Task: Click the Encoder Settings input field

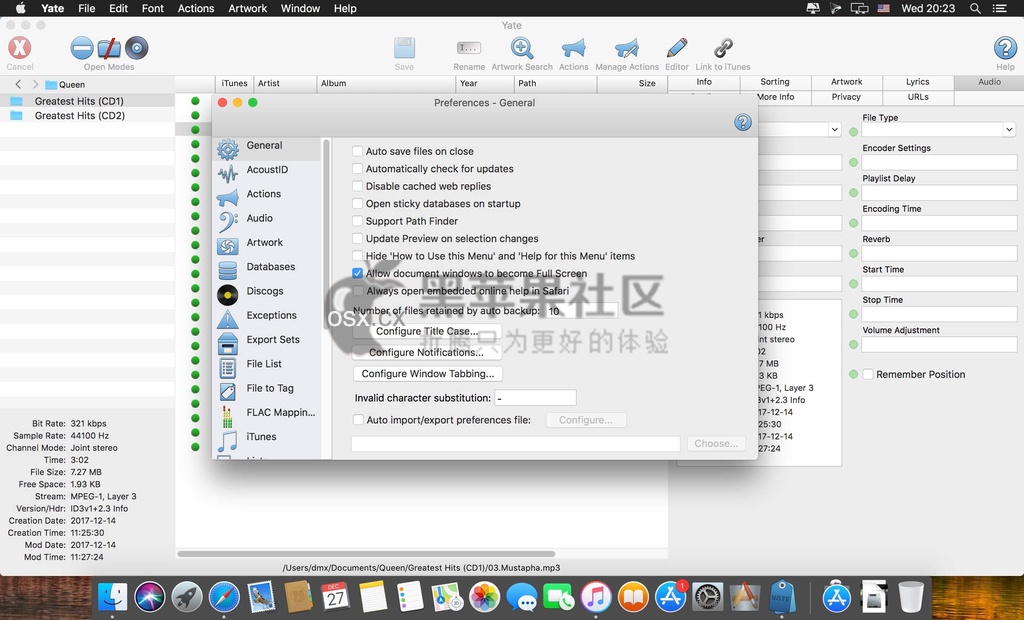Action: [939, 162]
